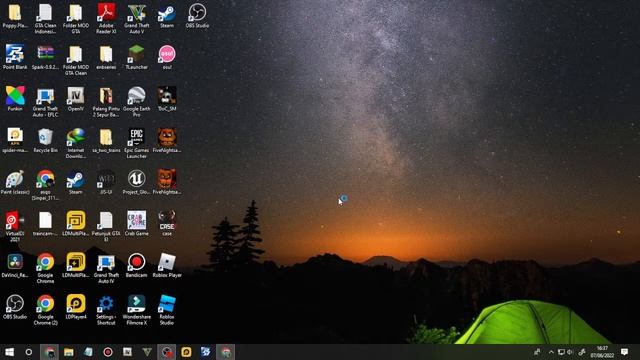Open the enbseries folder
Image resolution: width=640 pixels, height=360 pixels.
click(x=106, y=57)
